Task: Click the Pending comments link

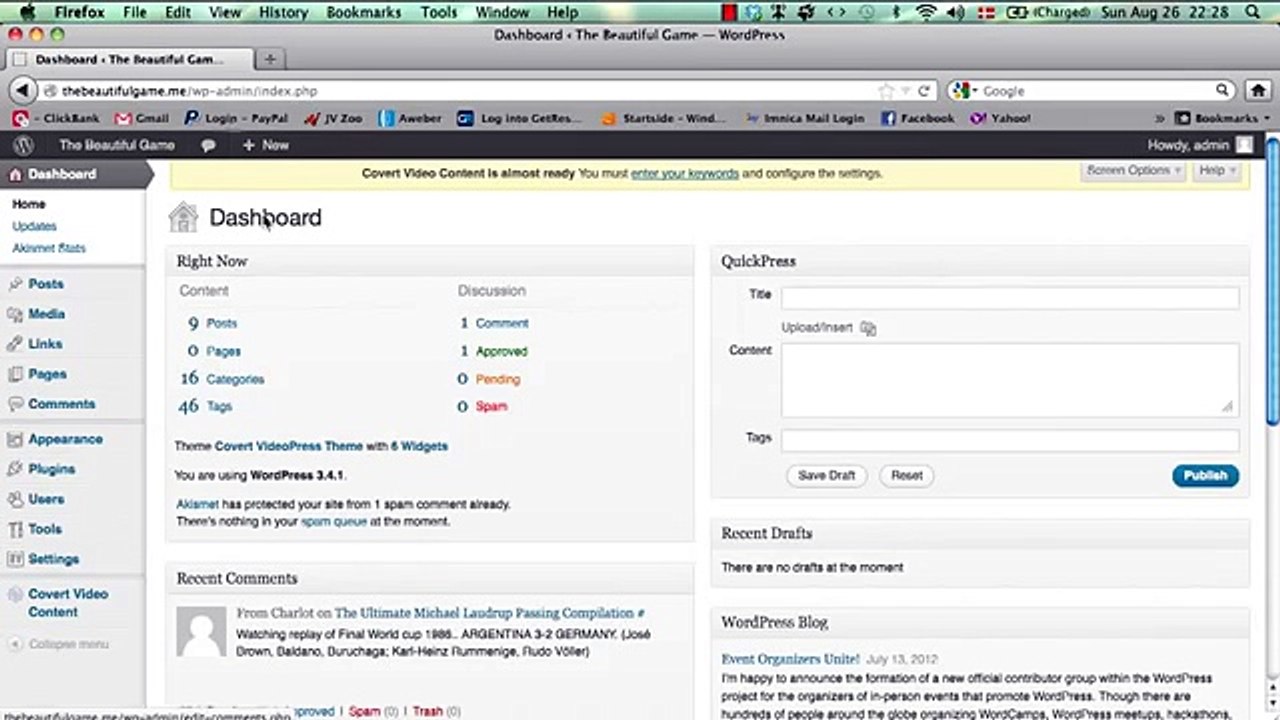Action: [498, 379]
